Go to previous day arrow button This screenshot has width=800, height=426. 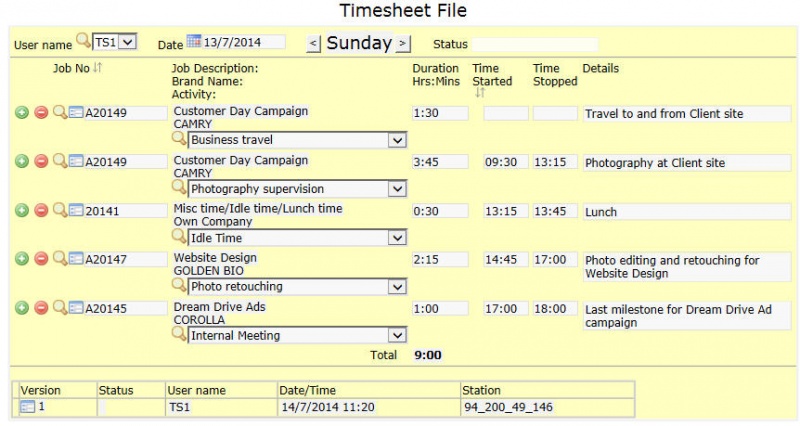tap(313, 43)
